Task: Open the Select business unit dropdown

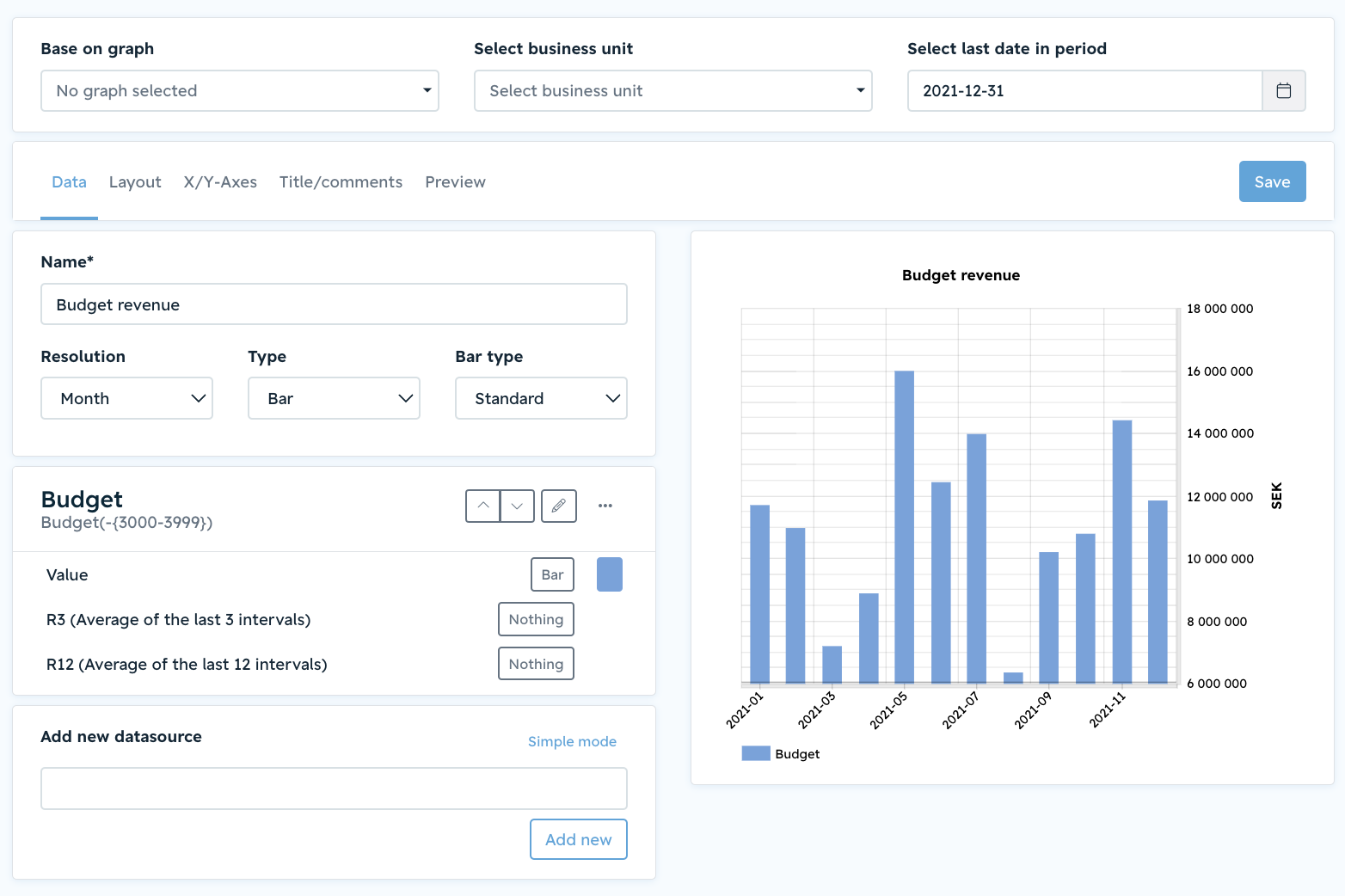Action: (x=673, y=90)
